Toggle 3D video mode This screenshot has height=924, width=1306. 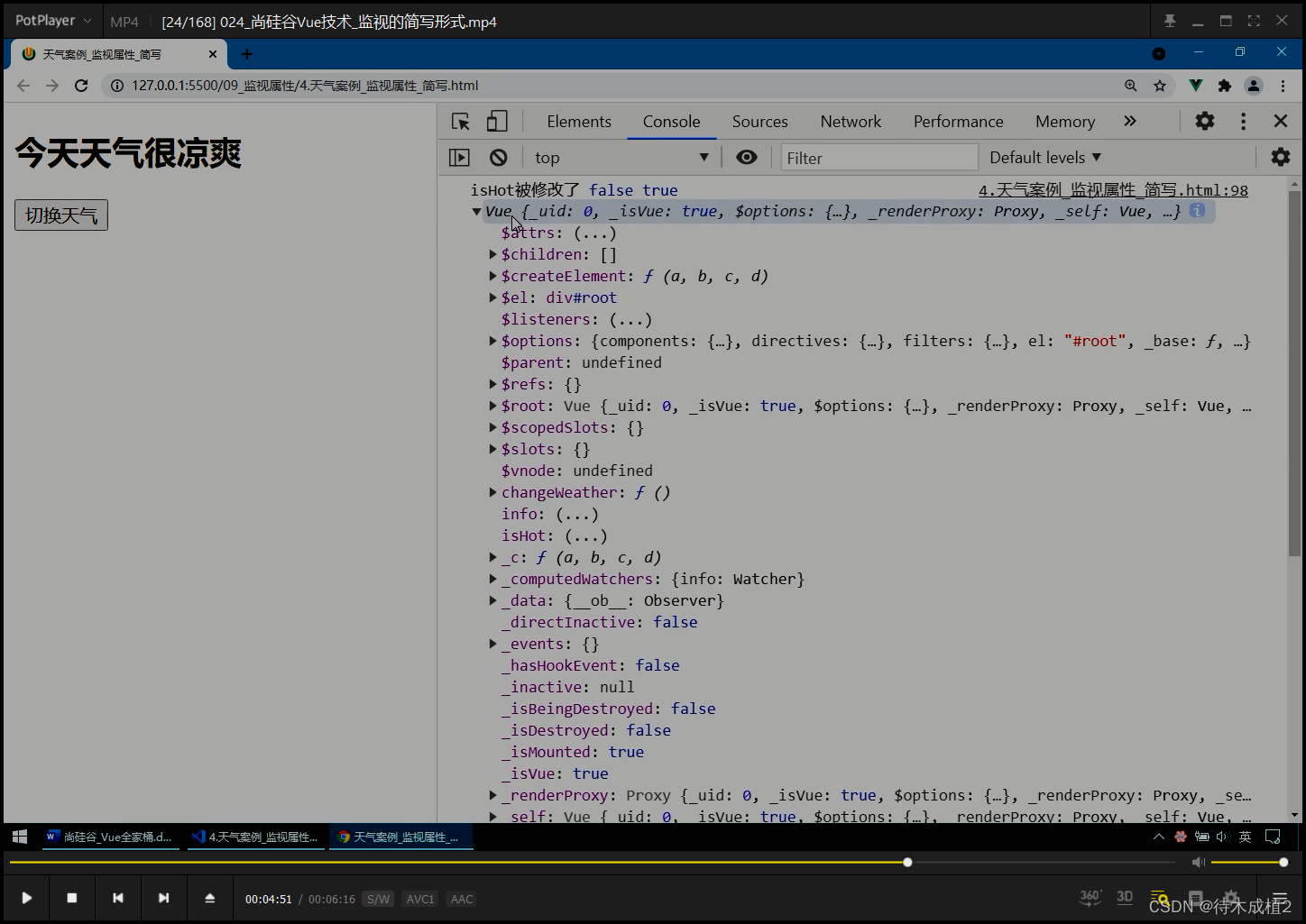coord(1125,897)
